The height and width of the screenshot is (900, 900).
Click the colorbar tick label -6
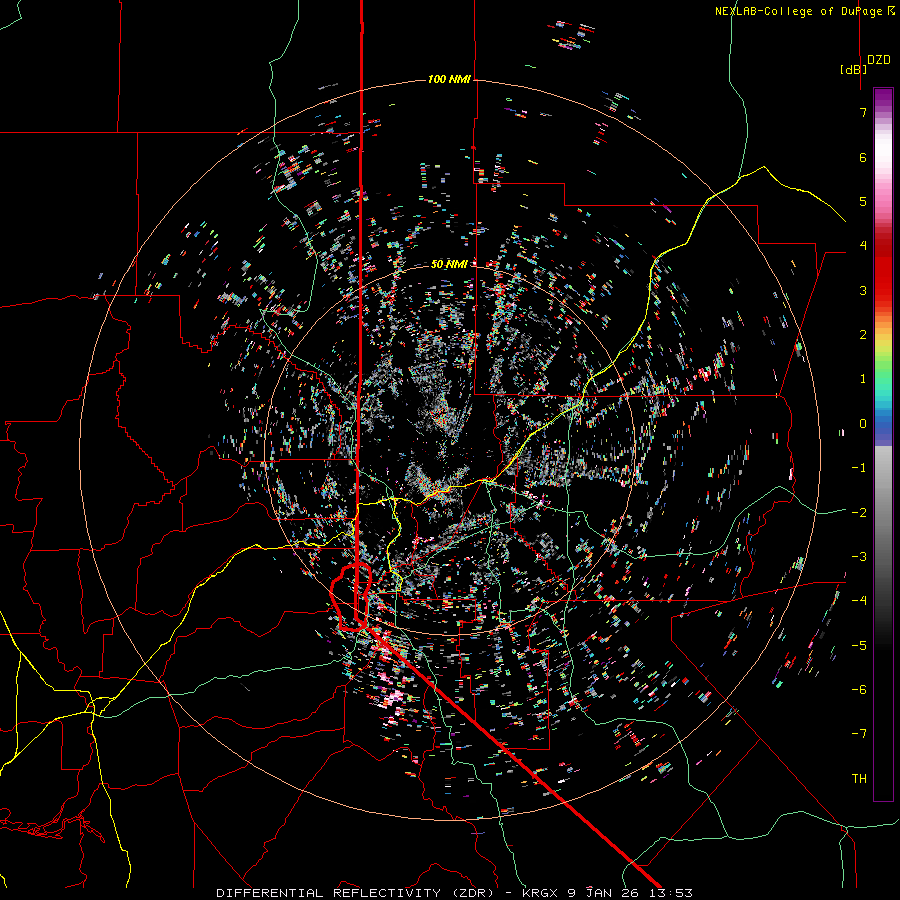coord(859,689)
